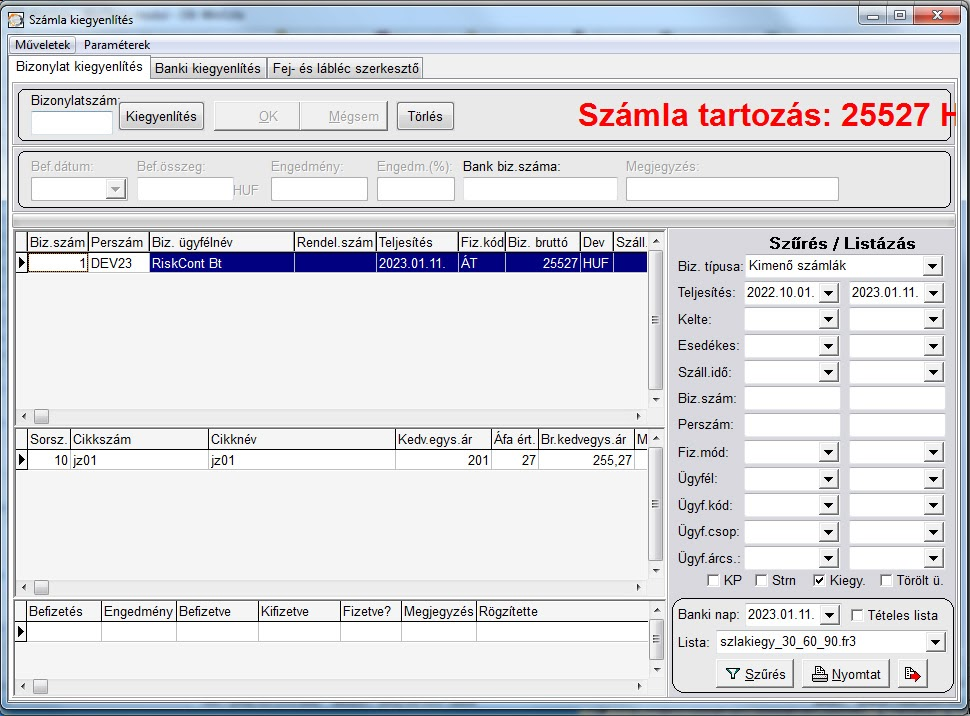Select the Bizonylat kiegyenlítés tab
This screenshot has height=716, width=970.
(x=79, y=67)
